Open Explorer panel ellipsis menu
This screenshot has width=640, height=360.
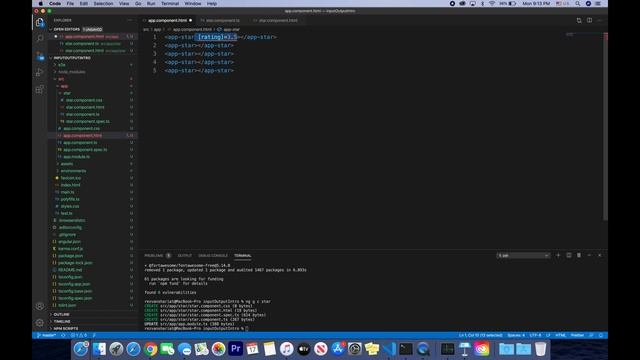(130, 20)
